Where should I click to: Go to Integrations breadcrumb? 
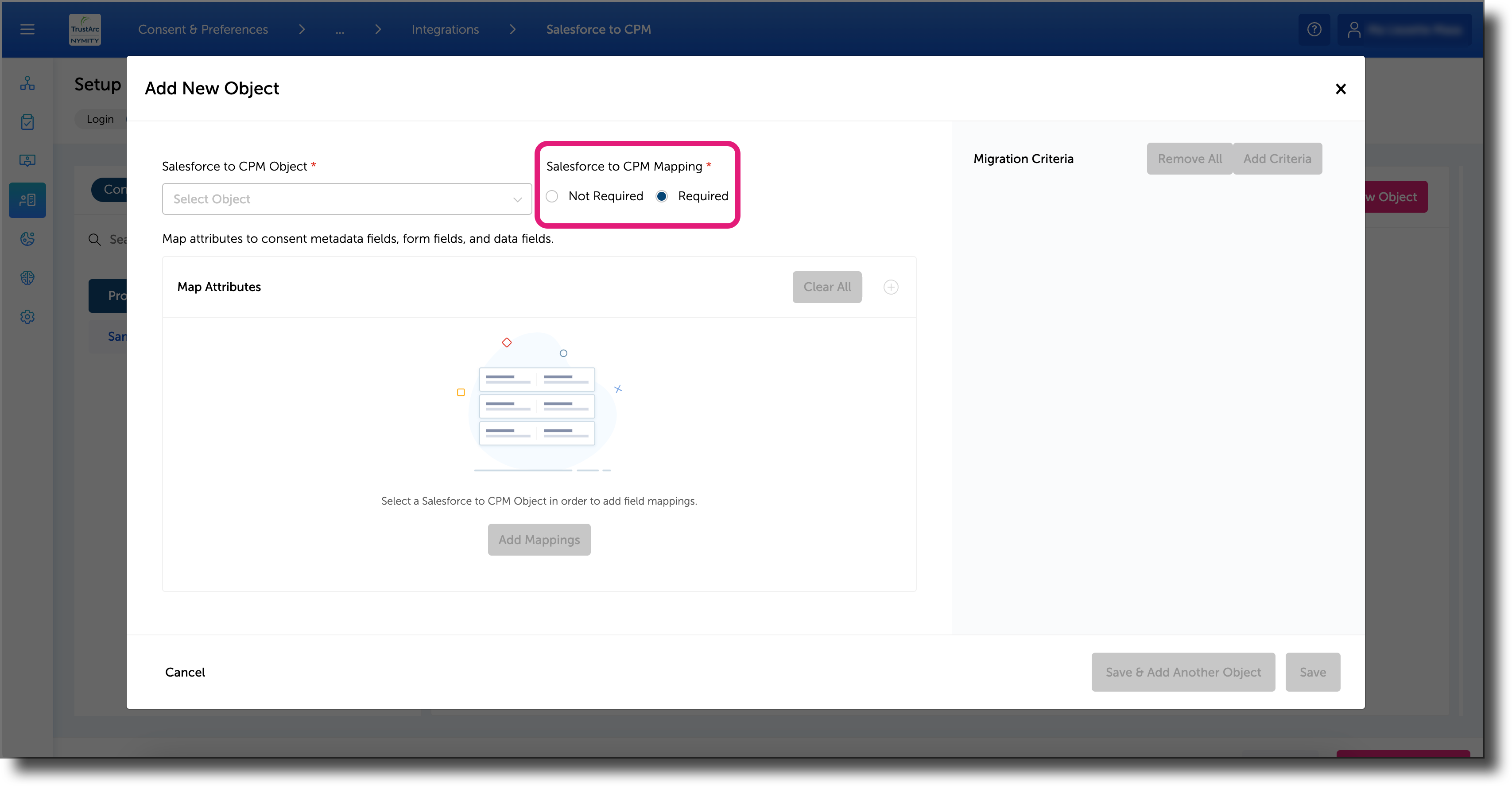pos(445,29)
